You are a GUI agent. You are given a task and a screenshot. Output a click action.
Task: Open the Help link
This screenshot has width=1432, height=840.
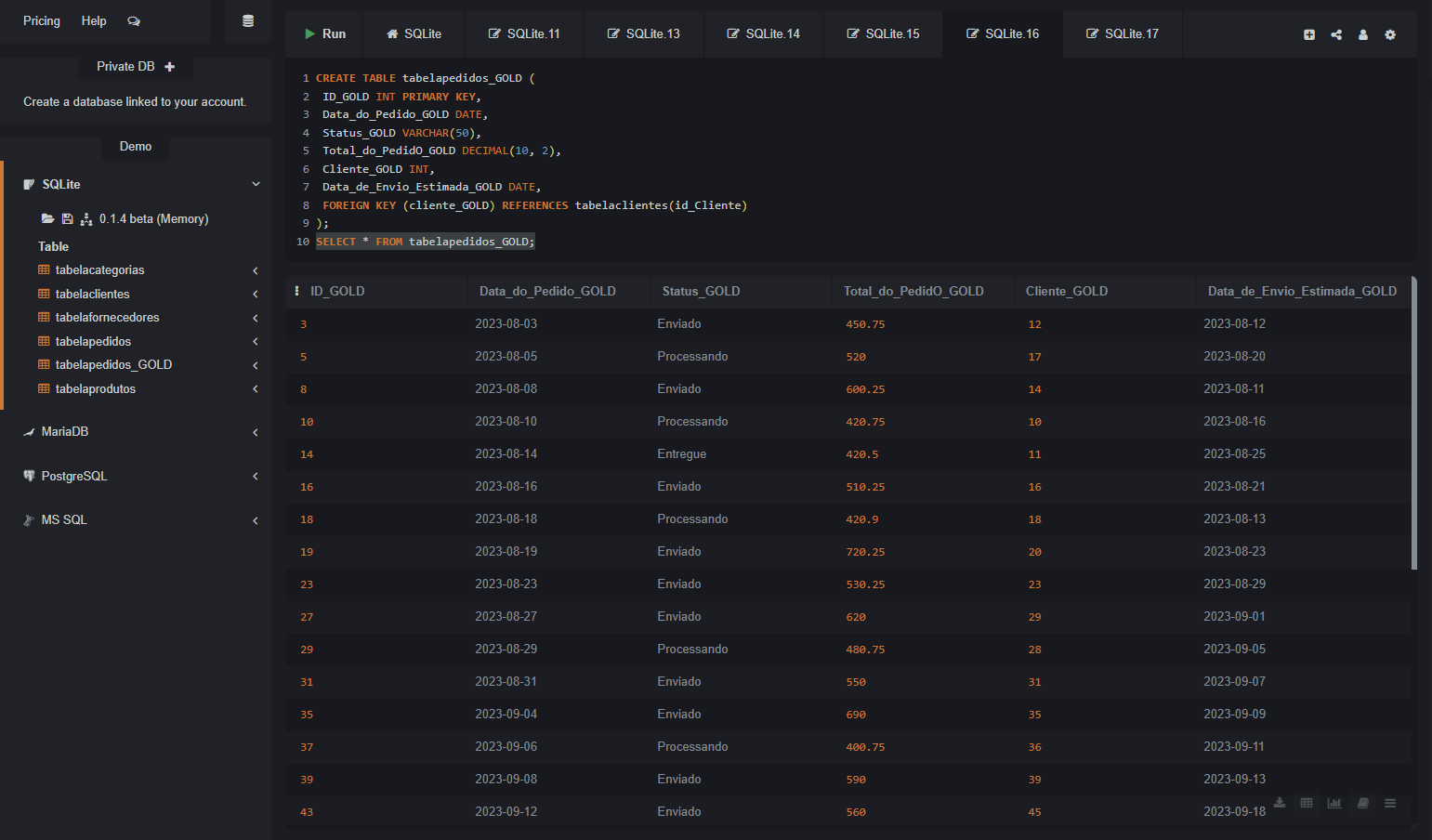pyautogui.click(x=94, y=21)
